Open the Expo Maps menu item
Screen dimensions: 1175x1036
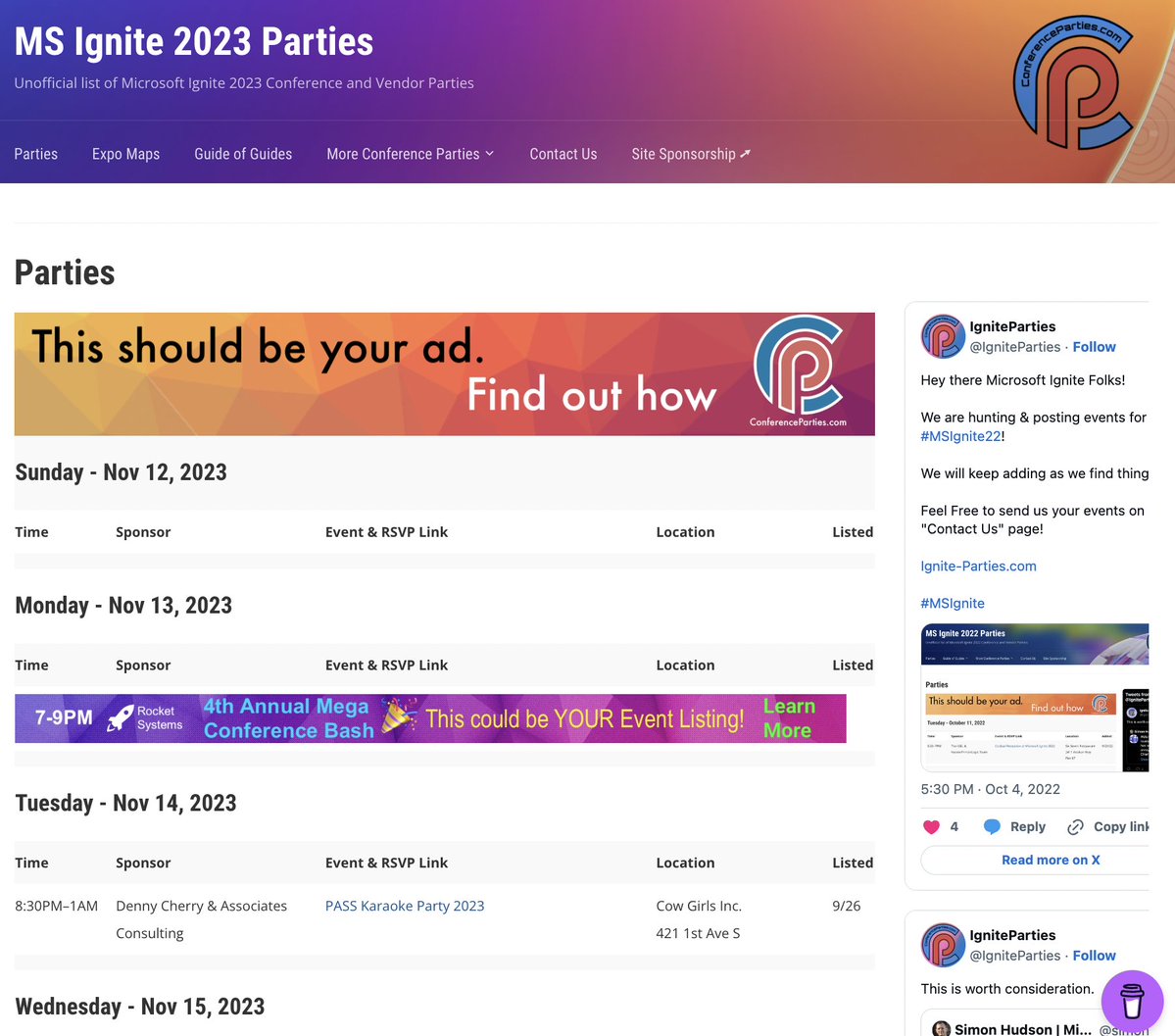(125, 154)
